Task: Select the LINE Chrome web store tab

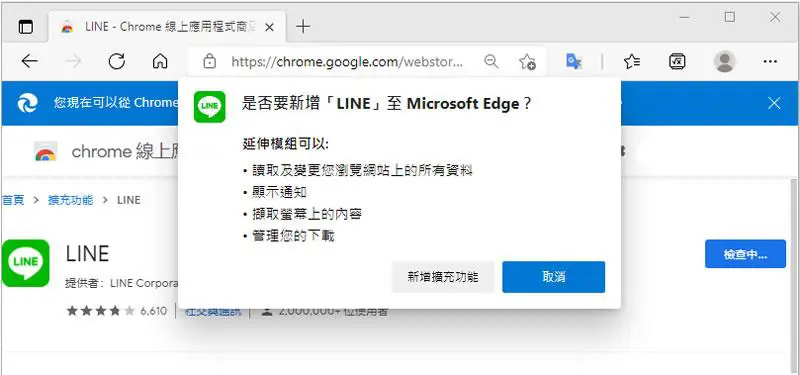Action: click(x=167, y=27)
